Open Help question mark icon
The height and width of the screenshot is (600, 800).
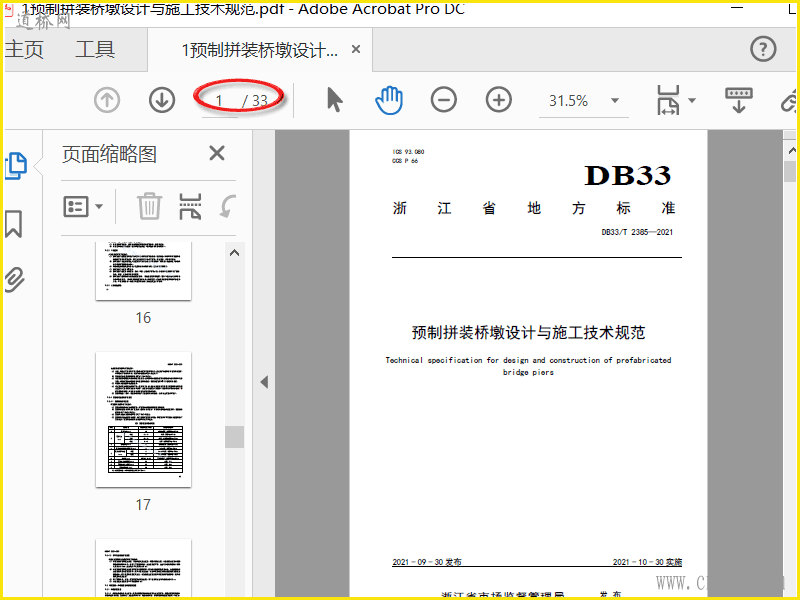[x=763, y=49]
